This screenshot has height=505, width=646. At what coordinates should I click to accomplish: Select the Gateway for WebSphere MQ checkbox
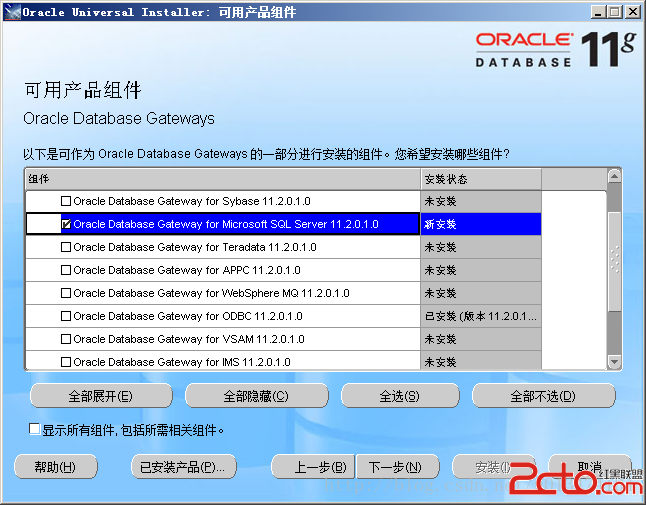coord(66,293)
